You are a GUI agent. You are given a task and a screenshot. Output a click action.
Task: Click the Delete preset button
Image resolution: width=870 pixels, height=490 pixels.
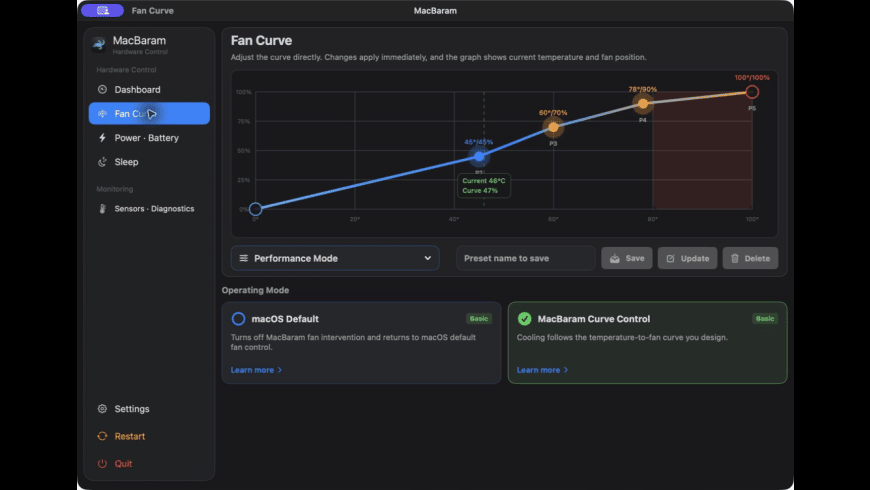(x=750, y=259)
